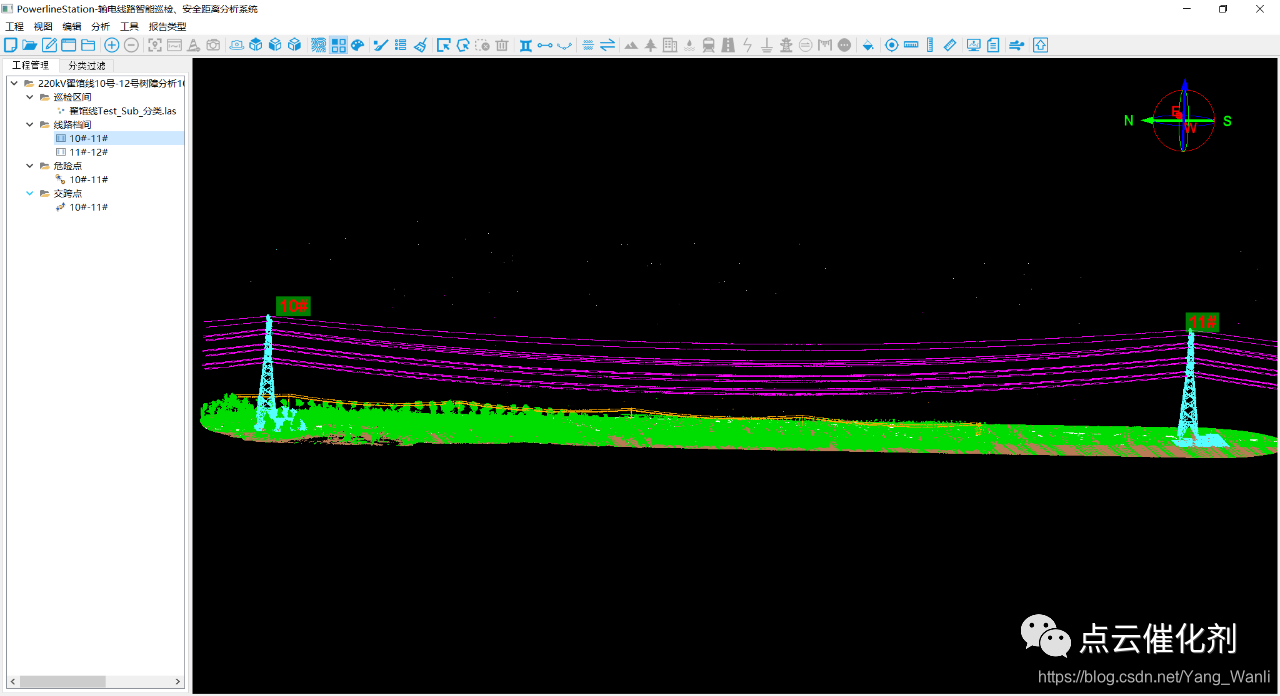1280x696 pixels.
Task: Click the right arrow of horizontal scrollbar
Action: 179,681
